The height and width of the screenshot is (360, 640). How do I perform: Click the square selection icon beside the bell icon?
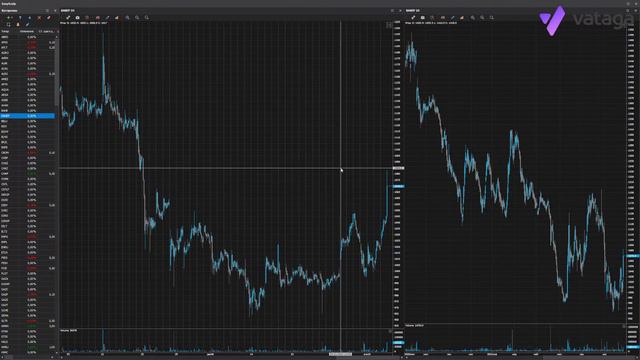(x=9, y=24)
